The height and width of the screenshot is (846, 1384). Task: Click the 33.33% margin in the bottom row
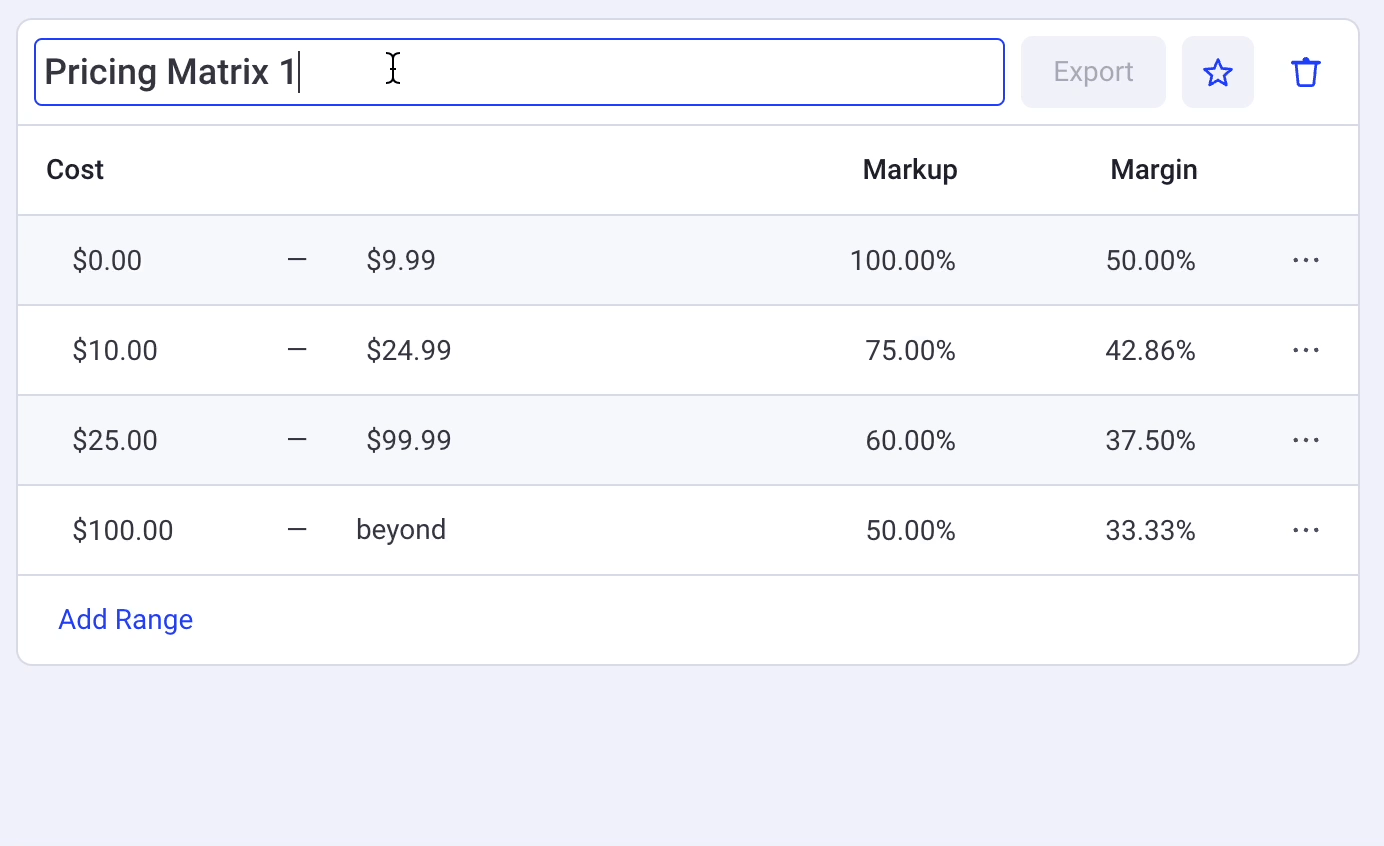tap(1150, 529)
